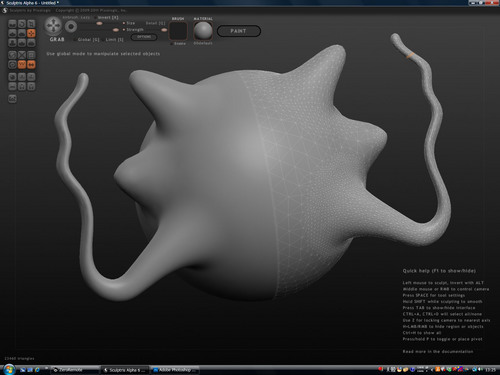Select the Flatten brush tool
The width and height of the screenshot is (500, 375).
(22, 33)
